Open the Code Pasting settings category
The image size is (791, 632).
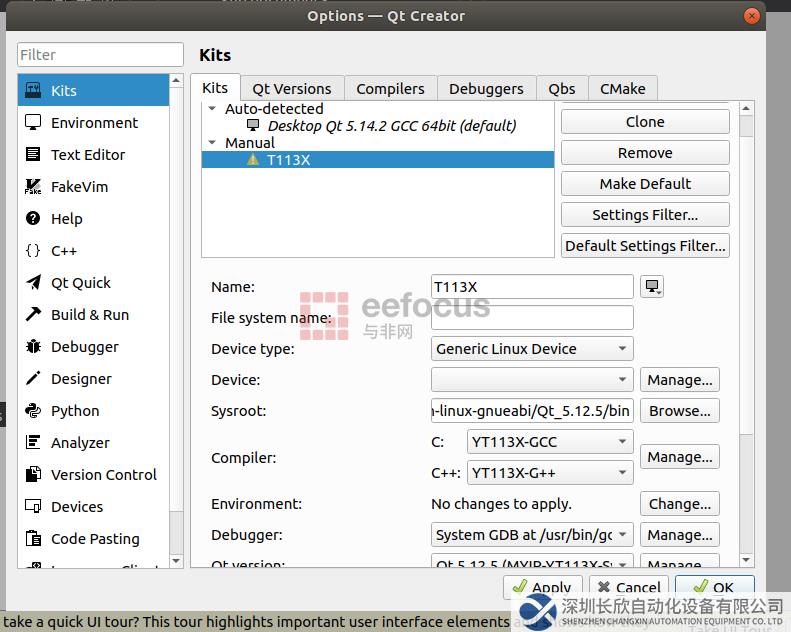tap(93, 539)
